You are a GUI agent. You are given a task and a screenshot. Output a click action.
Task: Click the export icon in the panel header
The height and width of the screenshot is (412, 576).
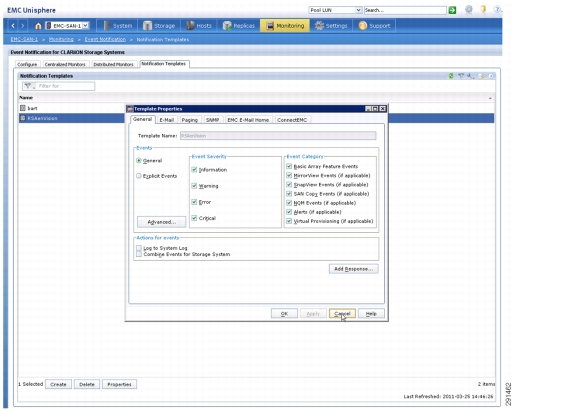pos(482,76)
